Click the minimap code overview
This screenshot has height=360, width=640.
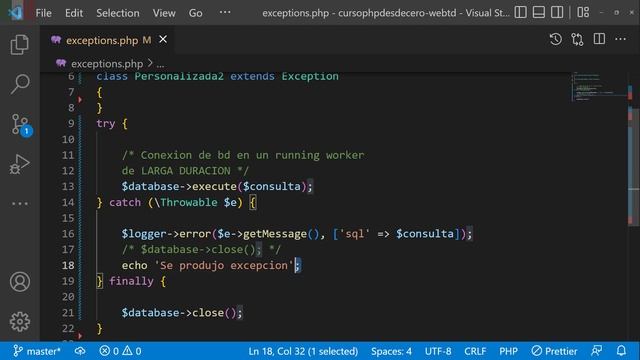click(x=598, y=87)
